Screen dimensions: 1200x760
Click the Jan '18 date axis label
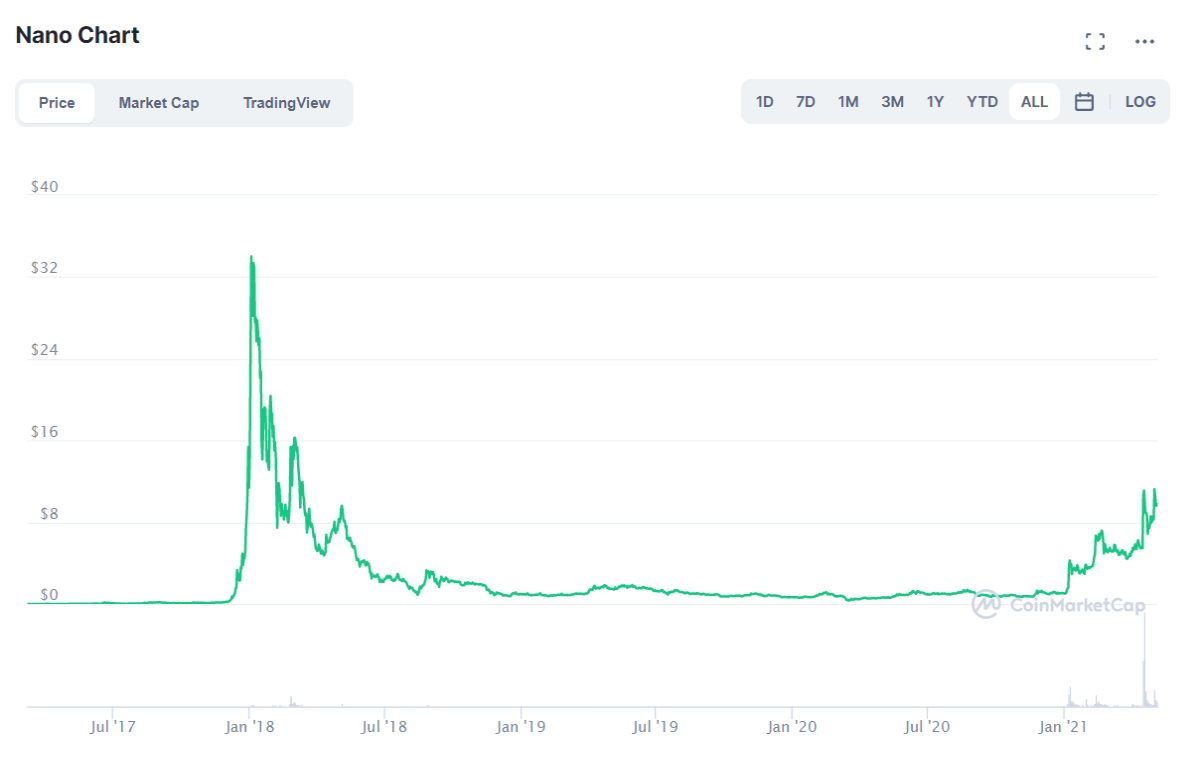pos(250,726)
